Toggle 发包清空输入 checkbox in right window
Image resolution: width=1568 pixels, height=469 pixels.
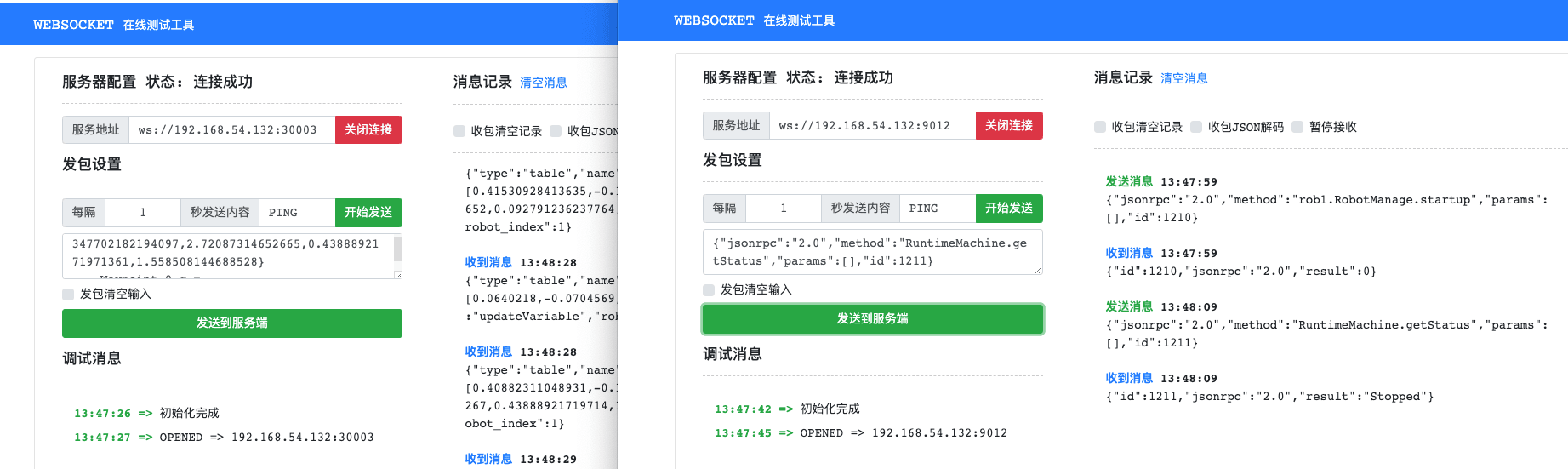[709, 290]
